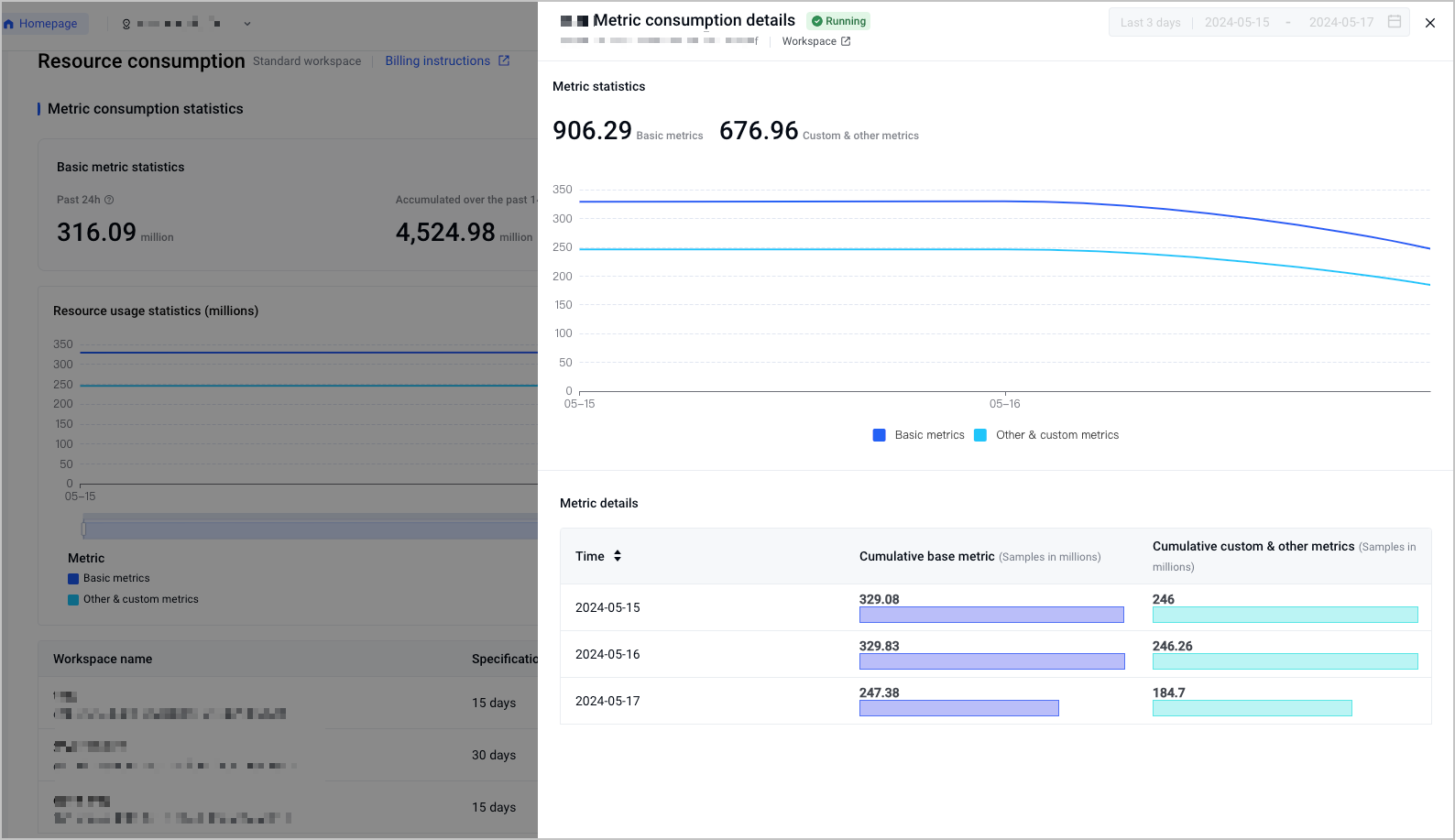This screenshot has width=1455, height=840.
Task: Click the 246.26 custom metrics bar
Action: 1285,661
